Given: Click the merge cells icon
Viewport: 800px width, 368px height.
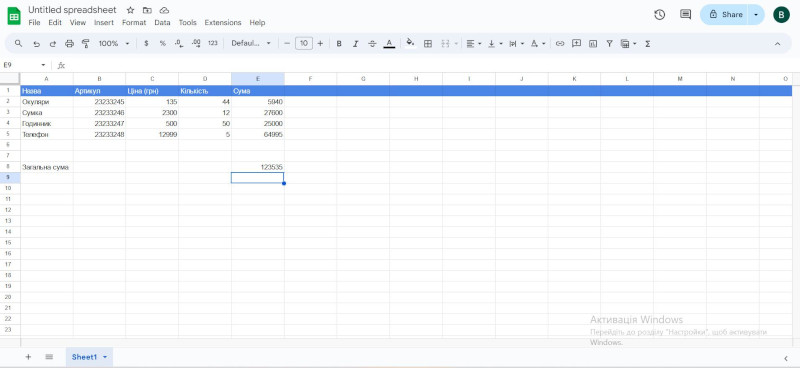Looking at the screenshot, I should [x=445, y=44].
